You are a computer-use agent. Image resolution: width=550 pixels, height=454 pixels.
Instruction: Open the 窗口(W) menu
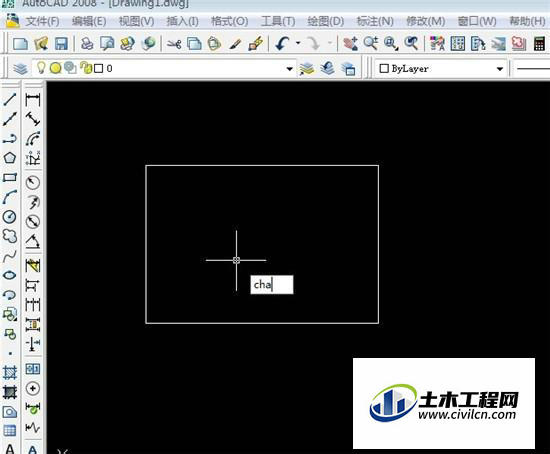[x=477, y=21]
